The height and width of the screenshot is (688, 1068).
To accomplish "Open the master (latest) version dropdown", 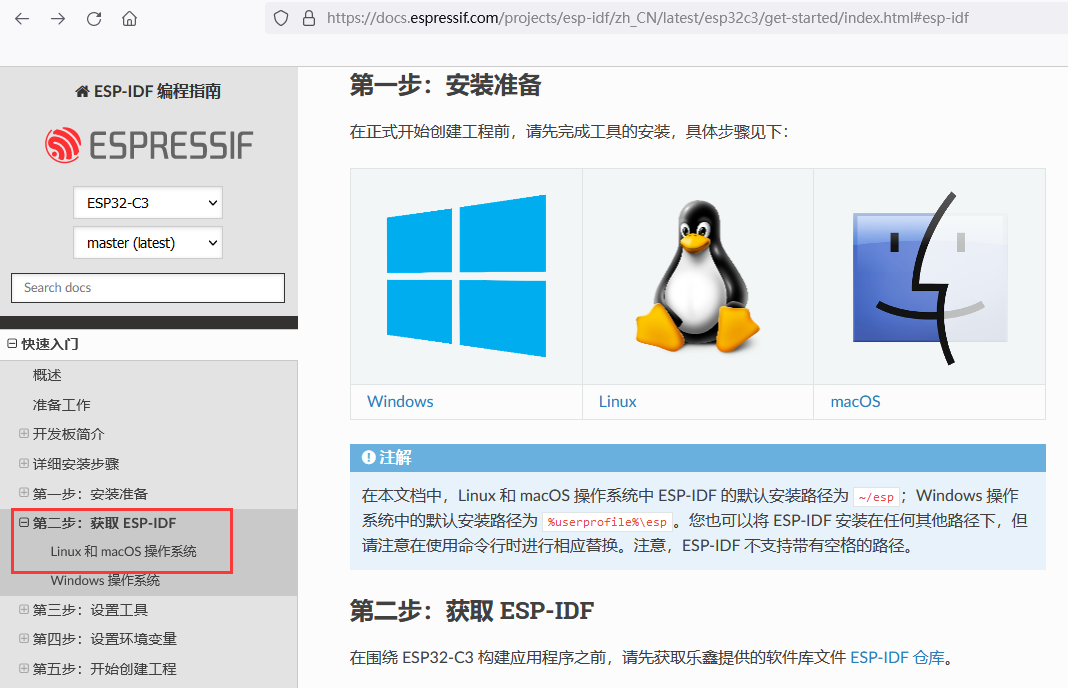I will click(148, 243).
